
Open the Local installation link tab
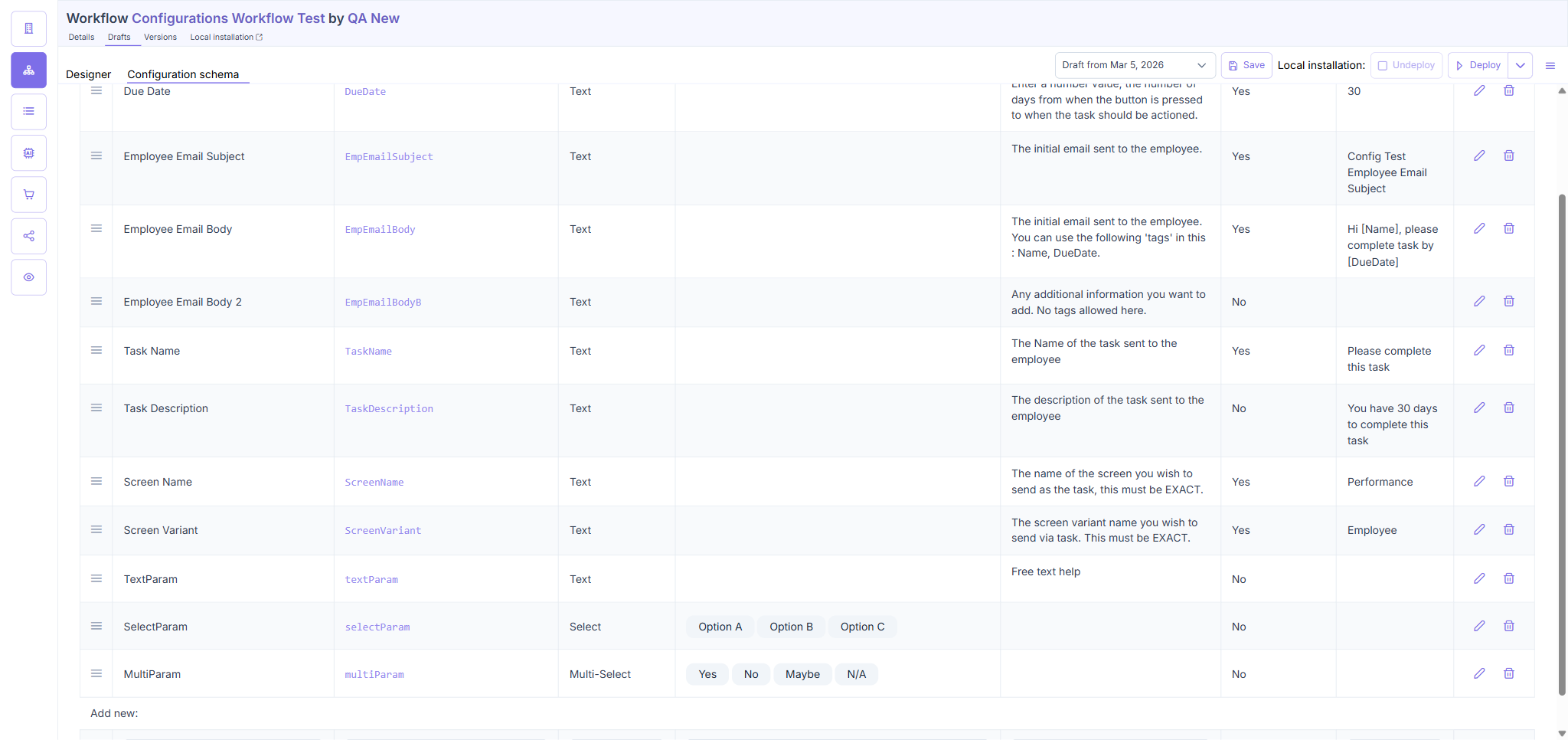[x=226, y=37]
